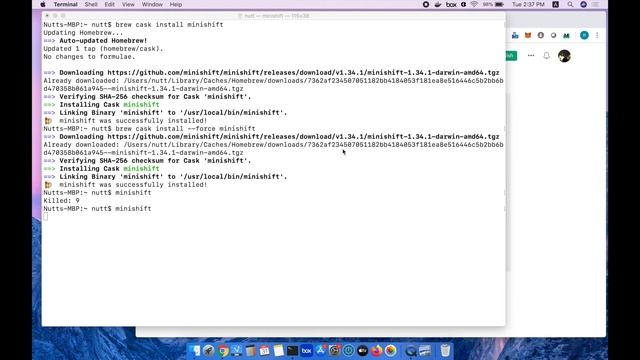Open the Terminal application menu
The width and height of the screenshot is (640, 360).
(65, 4)
